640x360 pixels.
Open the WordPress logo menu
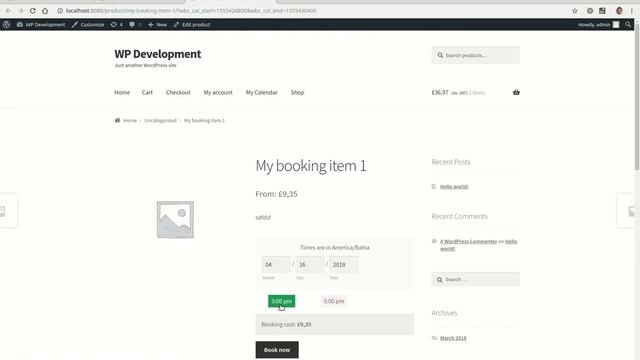[7, 24]
